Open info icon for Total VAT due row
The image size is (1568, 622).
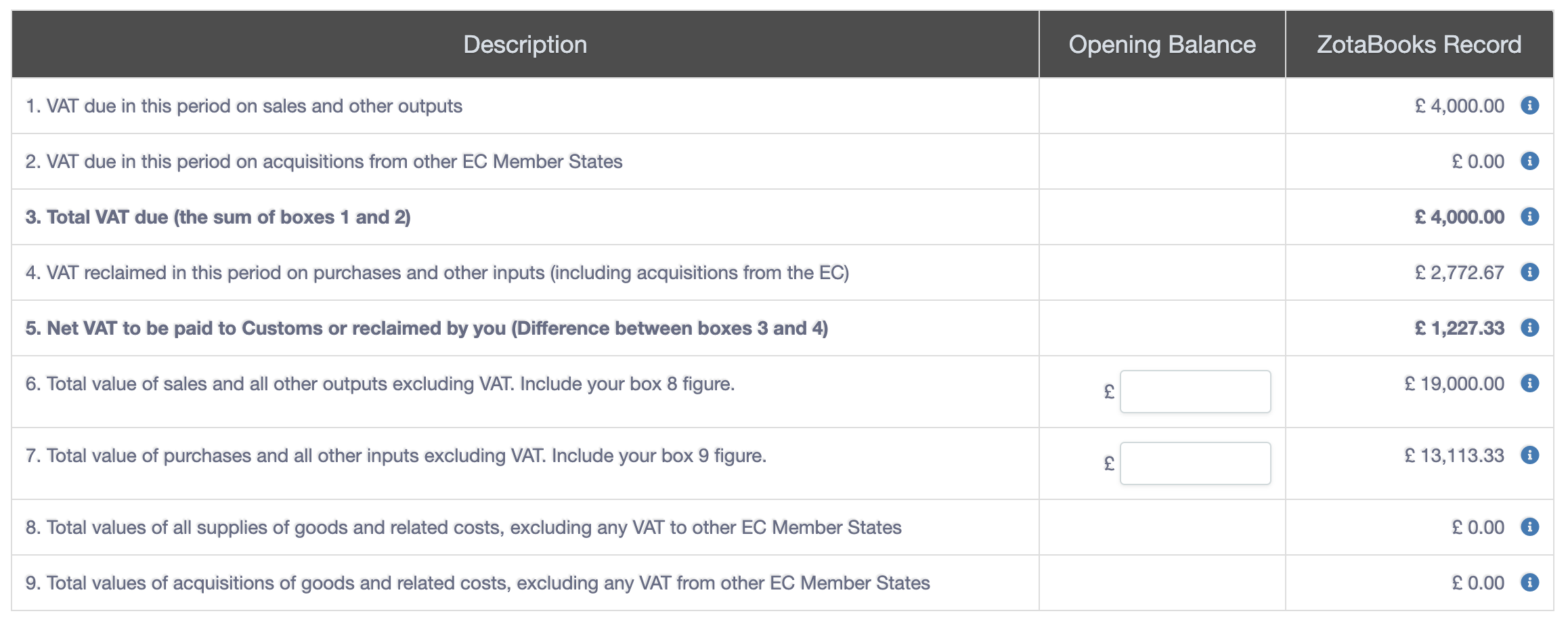click(x=1529, y=217)
